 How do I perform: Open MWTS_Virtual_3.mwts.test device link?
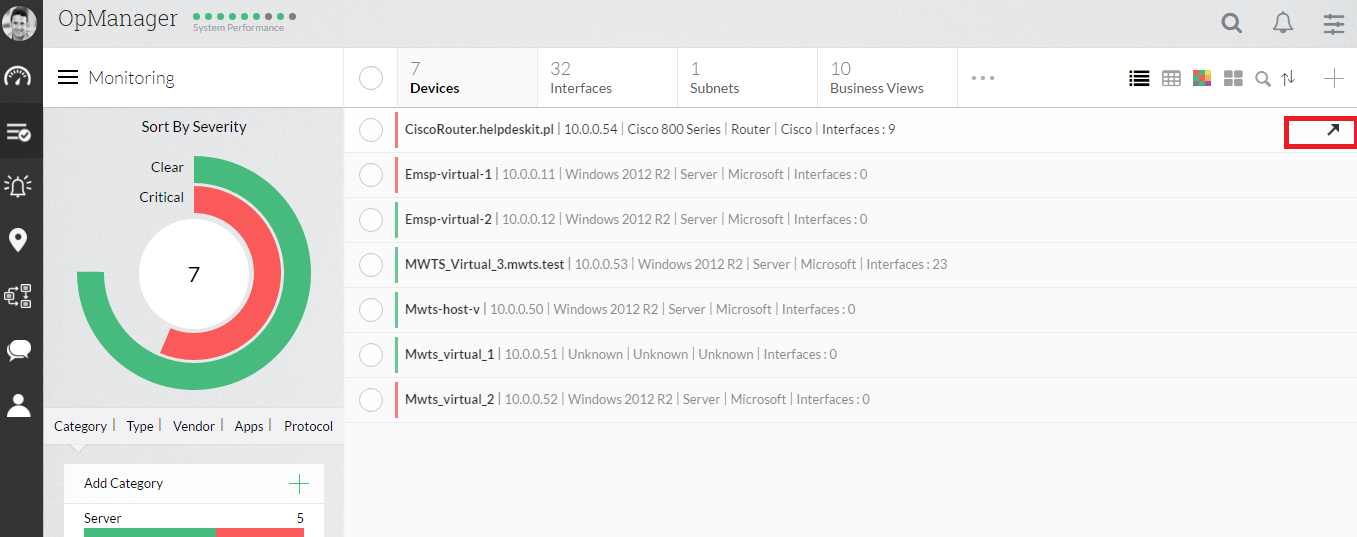click(485, 264)
